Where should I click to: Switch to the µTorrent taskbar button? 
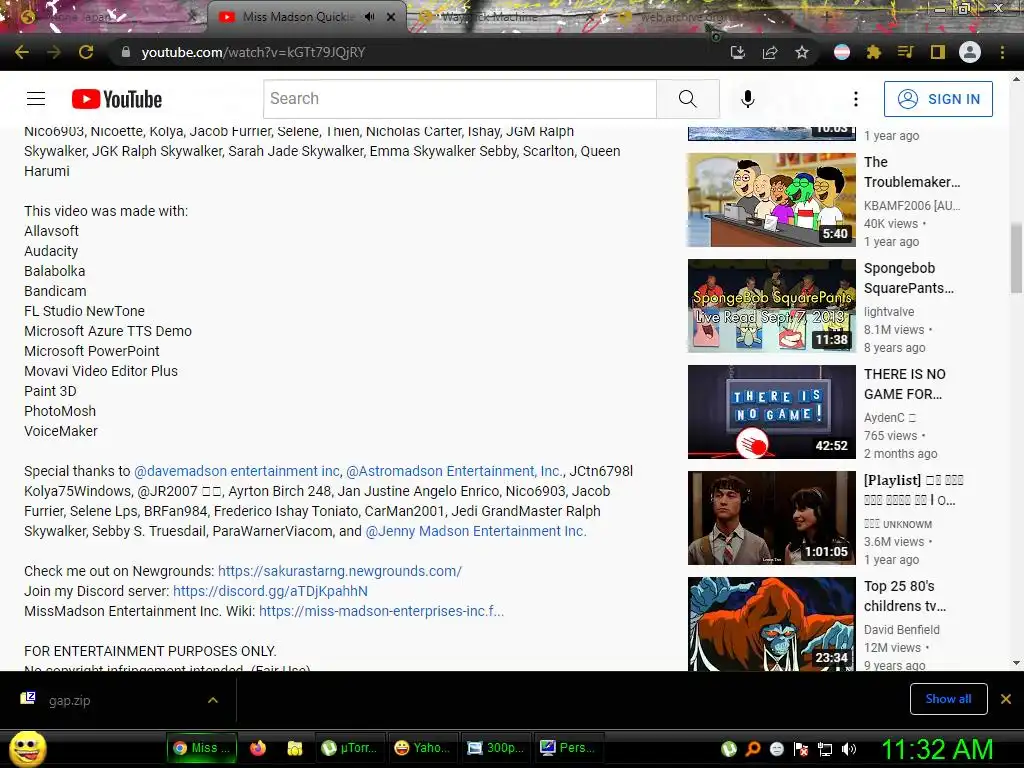[350, 748]
